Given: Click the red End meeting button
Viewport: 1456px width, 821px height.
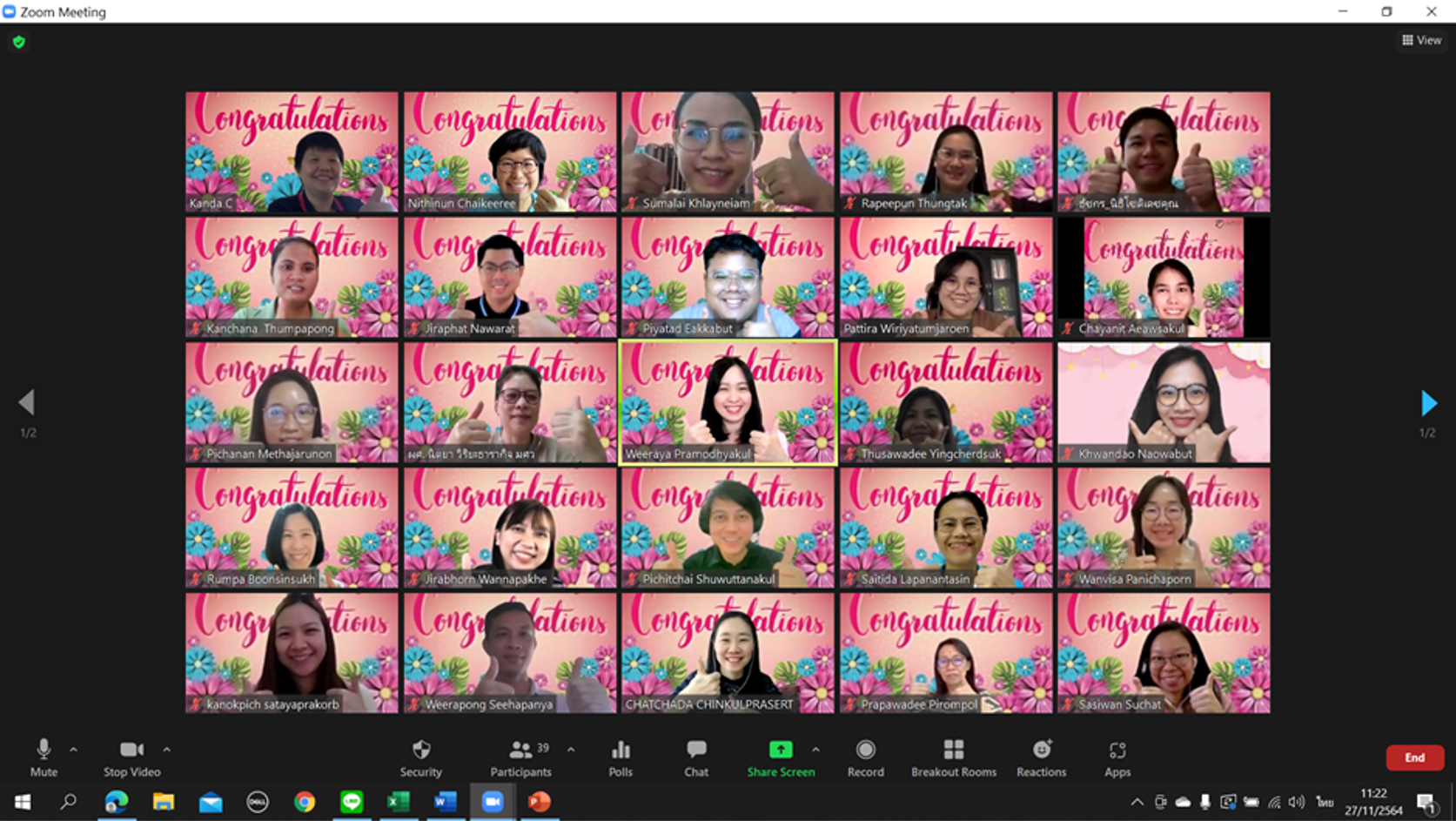Looking at the screenshot, I should click(1414, 757).
